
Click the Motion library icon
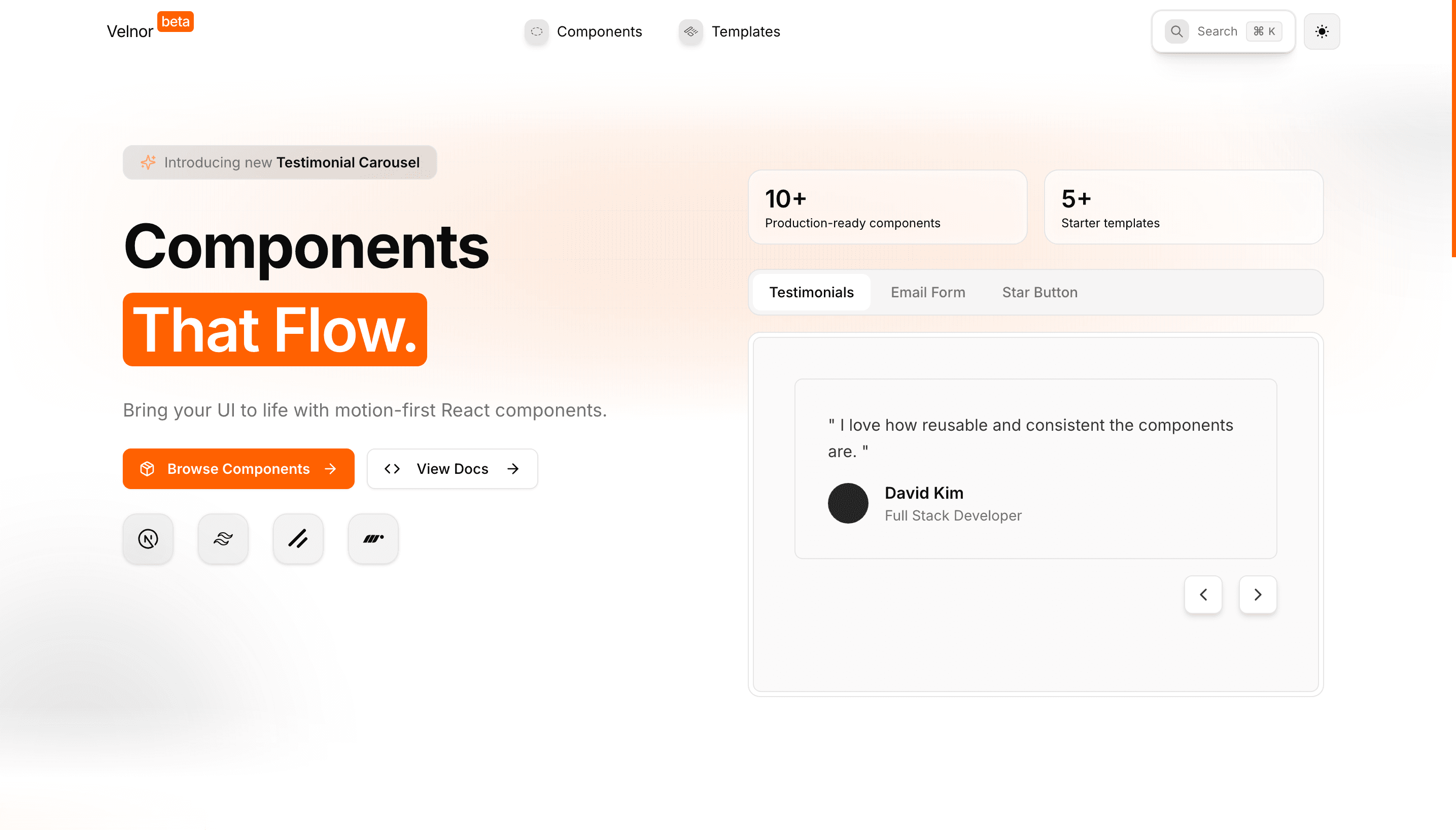(373, 538)
